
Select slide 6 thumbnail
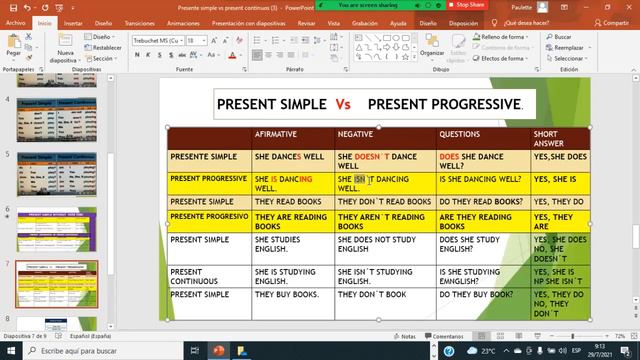click(57, 229)
